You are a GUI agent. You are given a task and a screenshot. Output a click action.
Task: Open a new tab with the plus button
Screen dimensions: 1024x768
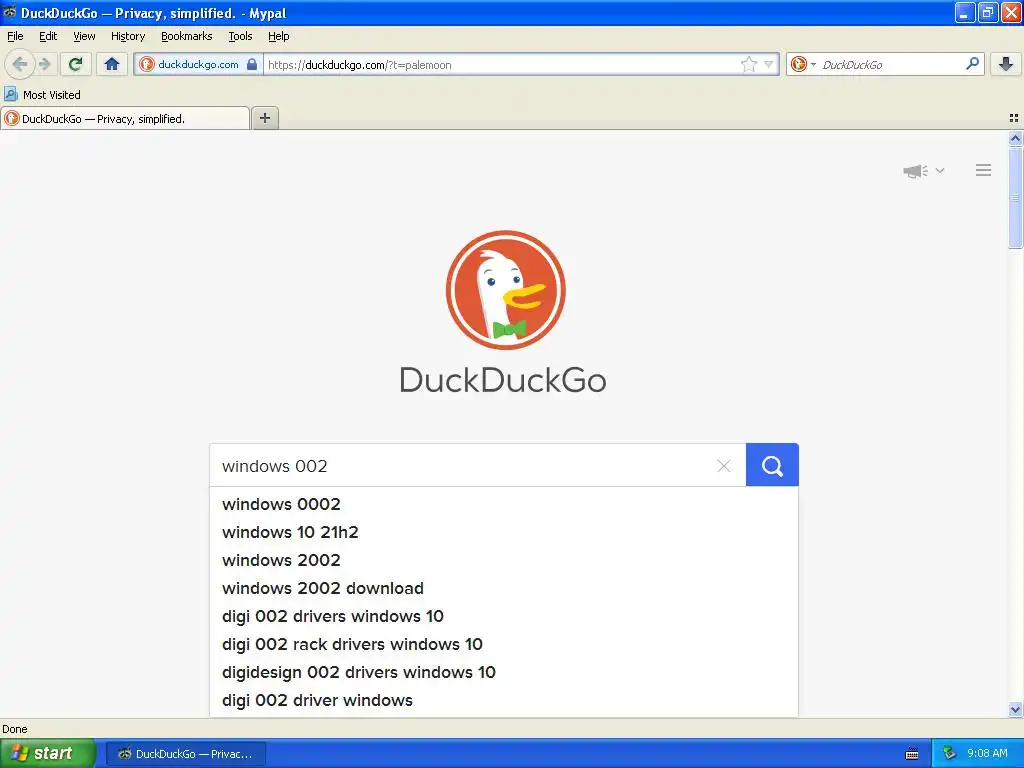[264, 118]
